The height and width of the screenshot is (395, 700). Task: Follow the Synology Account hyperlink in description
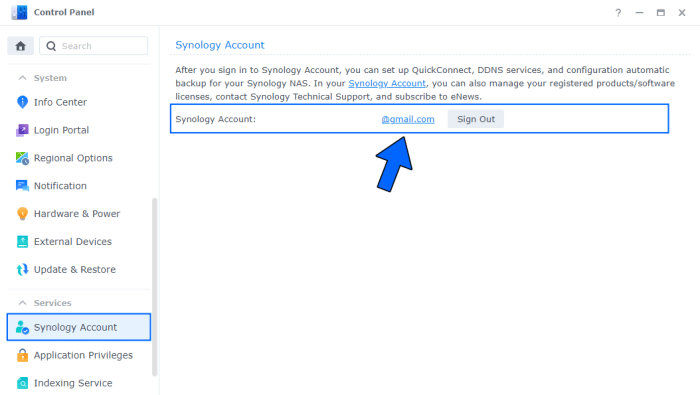387,83
